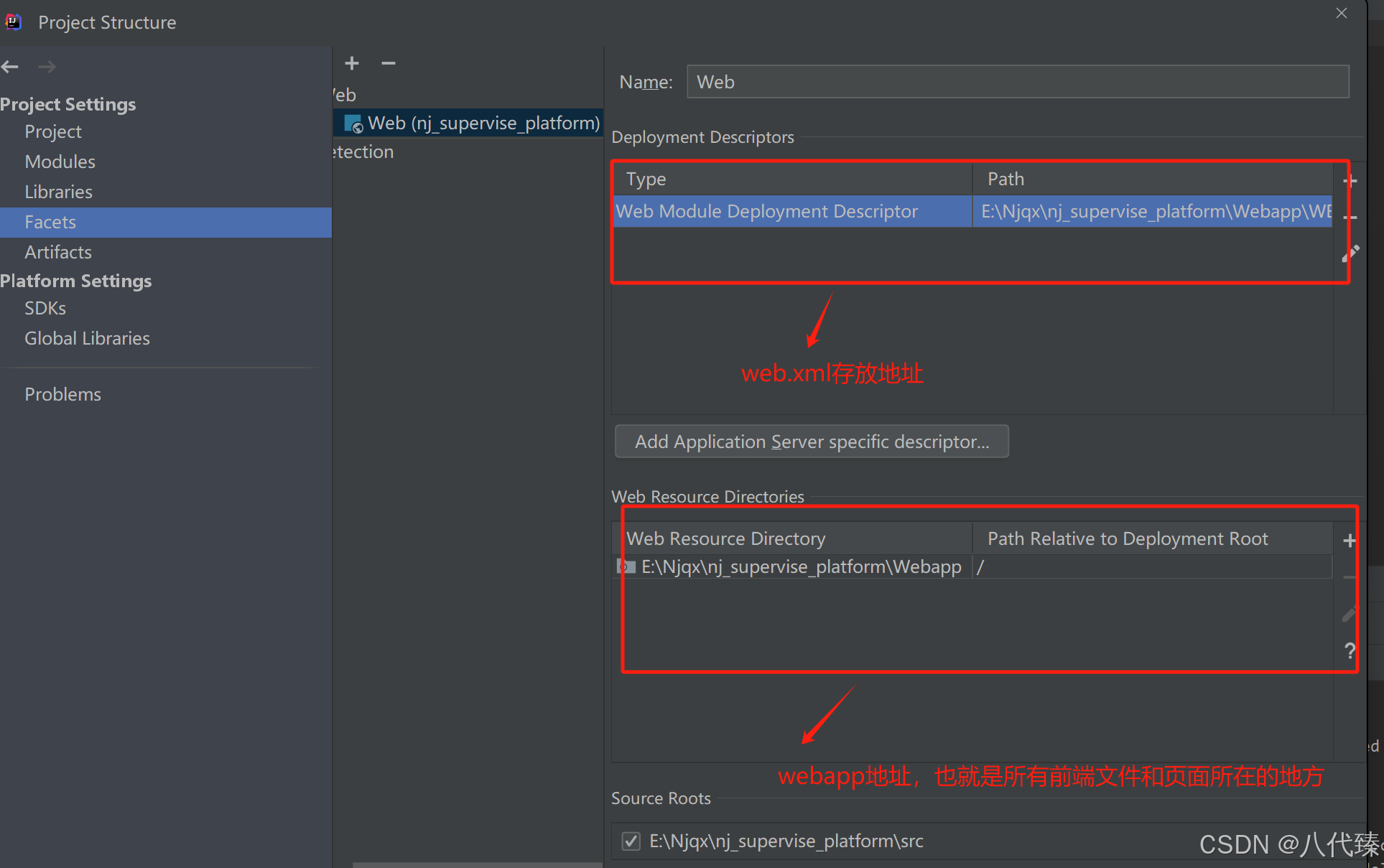Image resolution: width=1384 pixels, height=868 pixels.
Task: Open the Modules settings section
Action: click(60, 162)
